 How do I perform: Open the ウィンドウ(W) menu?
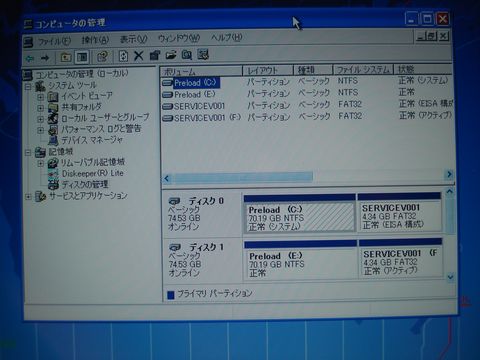tap(179, 38)
